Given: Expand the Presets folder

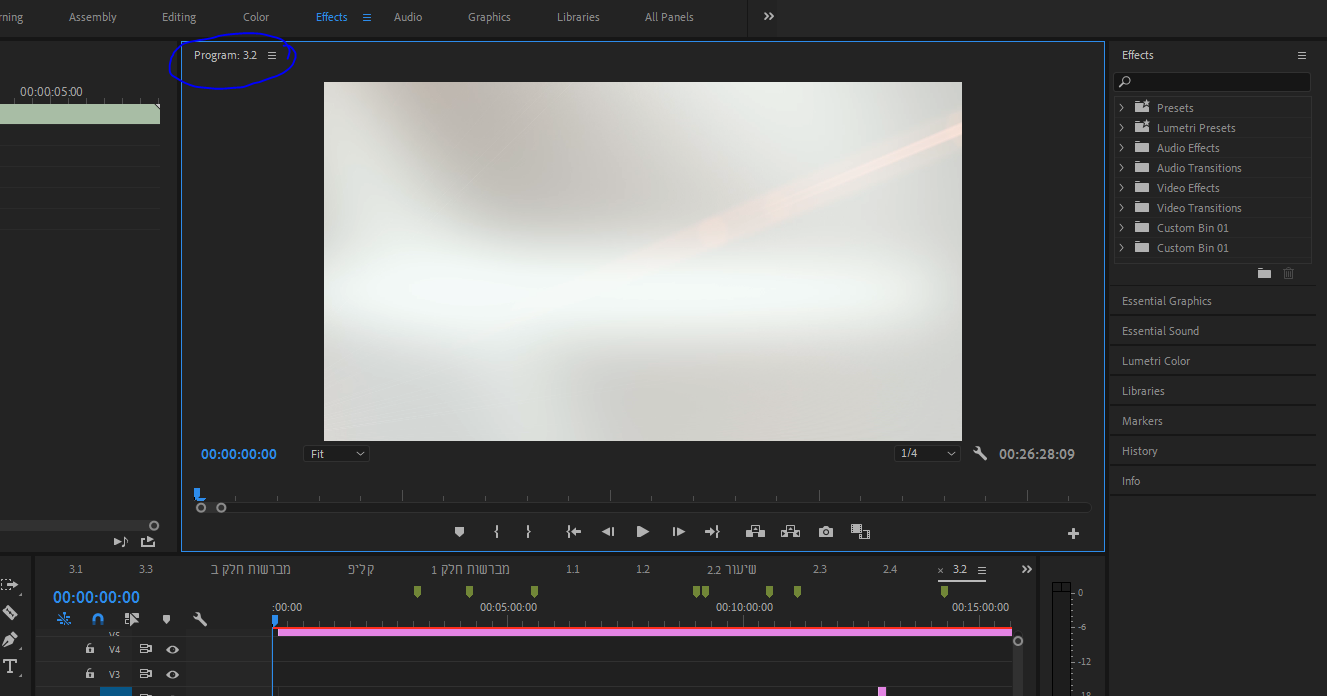Looking at the screenshot, I should [1121, 108].
